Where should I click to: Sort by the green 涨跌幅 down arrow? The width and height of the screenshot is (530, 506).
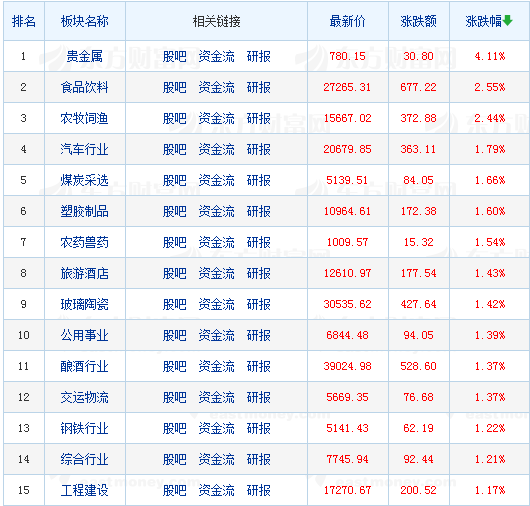click(507, 21)
